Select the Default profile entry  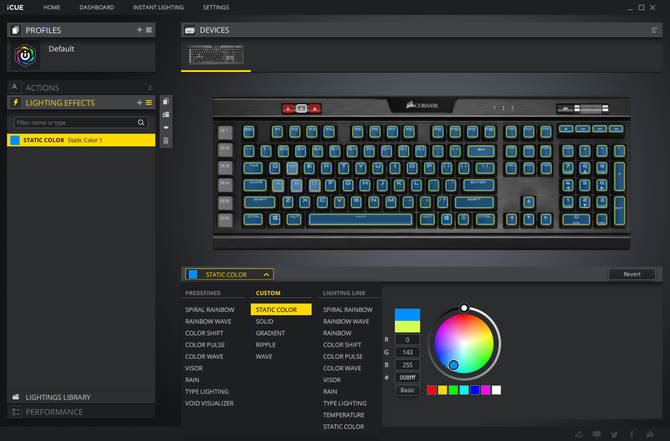[81, 55]
